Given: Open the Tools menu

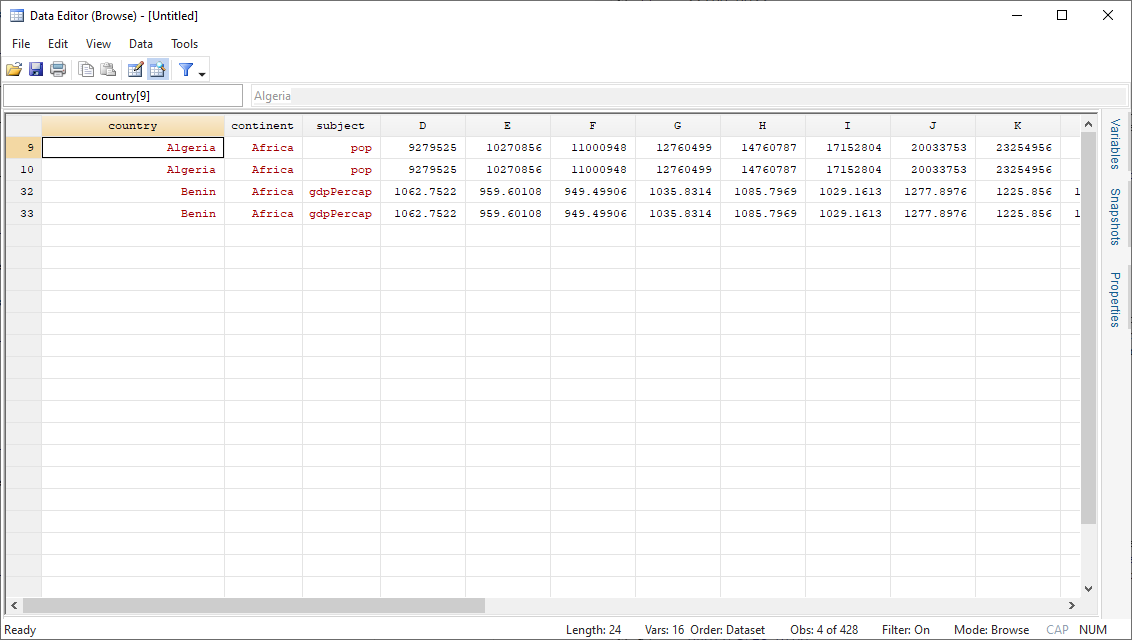Looking at the screenshot, I should (x=184, y=43).
